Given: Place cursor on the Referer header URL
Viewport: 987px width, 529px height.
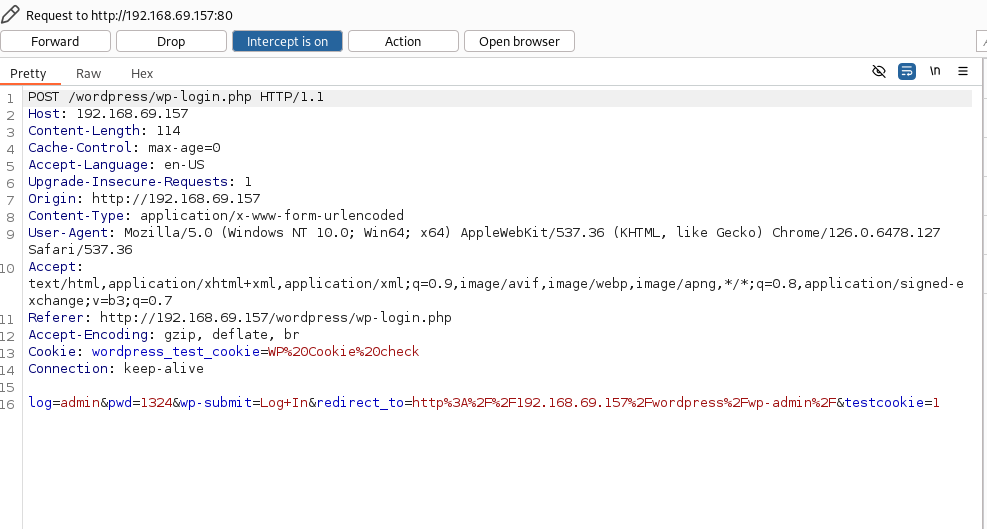Looking at the screenshot, I should [x=276, y=317].
